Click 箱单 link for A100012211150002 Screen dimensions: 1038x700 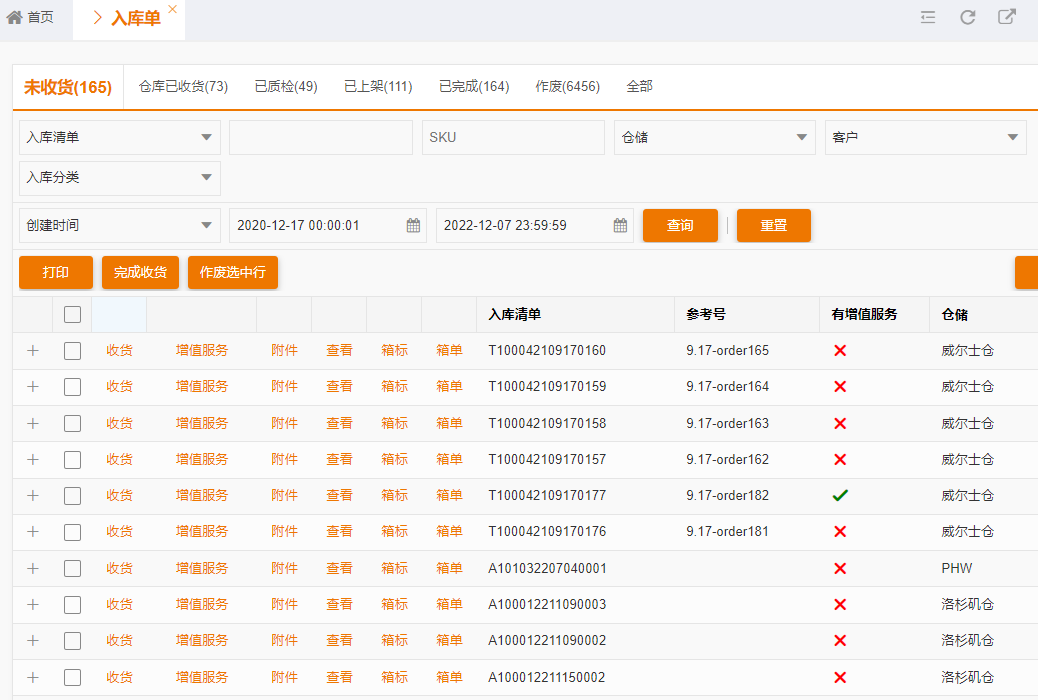pos(449,677)
